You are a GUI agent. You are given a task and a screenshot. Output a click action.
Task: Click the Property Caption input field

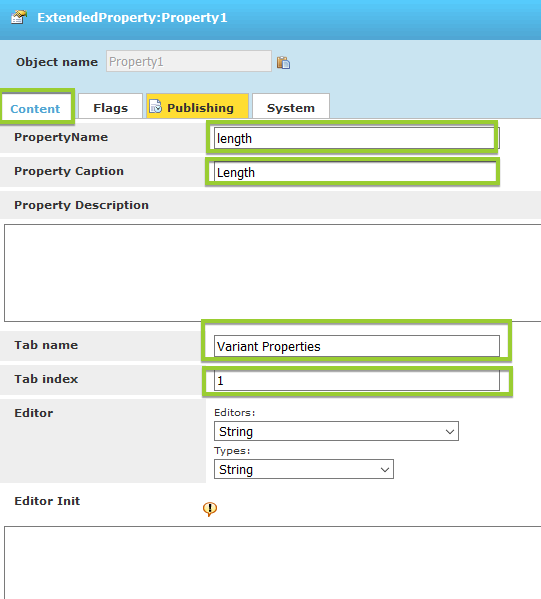pos(355,172)
